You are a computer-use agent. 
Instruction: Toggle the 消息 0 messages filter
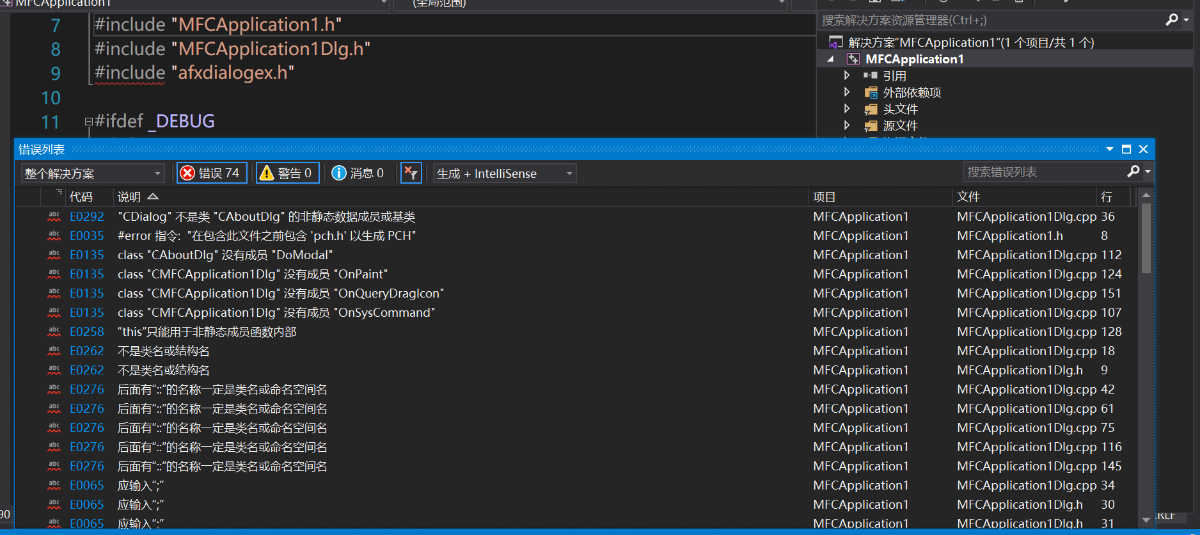[358, 173]
